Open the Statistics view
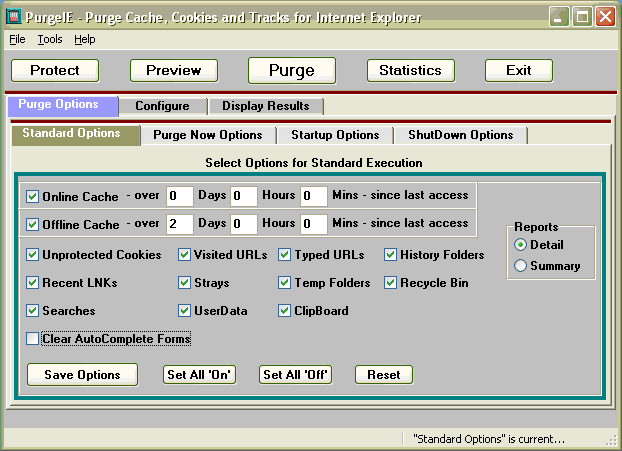 [411, 71]
